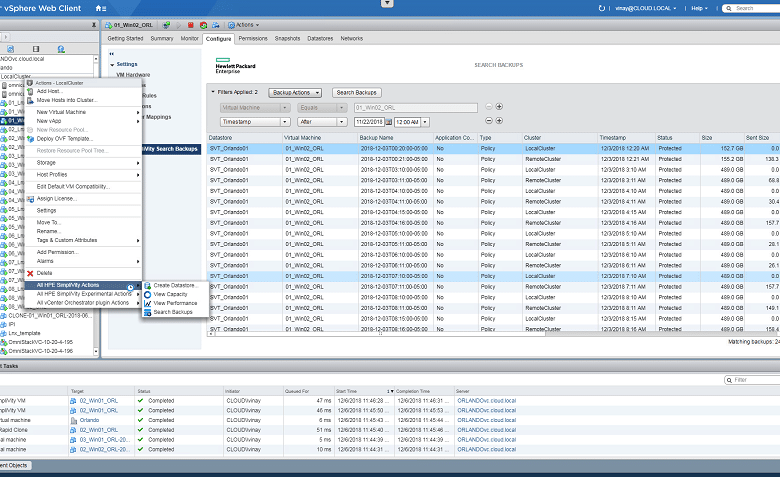Click the 03_Win01_ORL-20 target link
Viewport: 780px width, 477px height.
[x=104, y=440]
